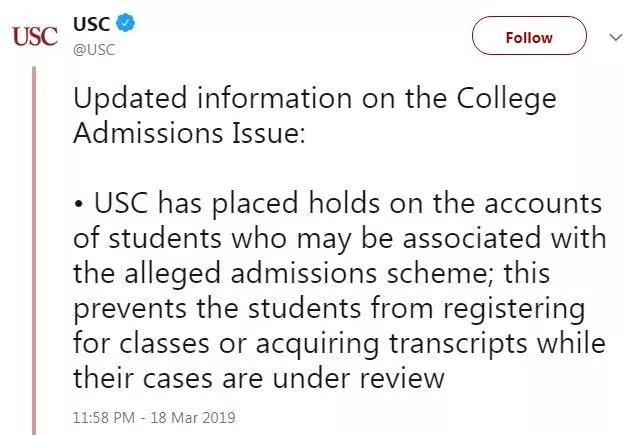Click the text "the alleged admissions scheme; this"
The width and height of the screenshot is (640, 435).
coord(298,274)
